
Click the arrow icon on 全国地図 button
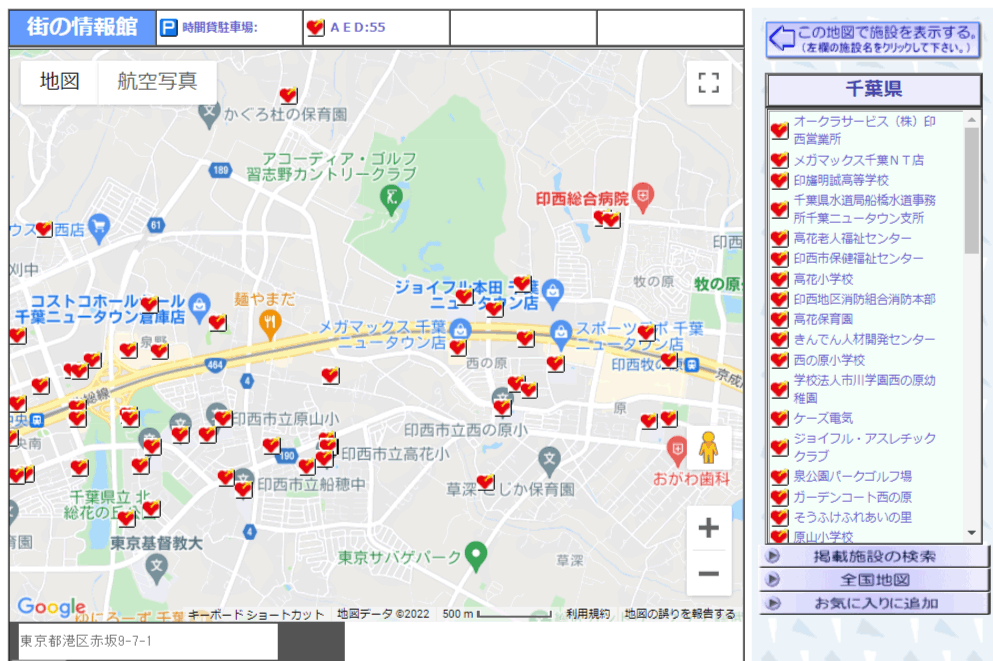click(773, 579)
